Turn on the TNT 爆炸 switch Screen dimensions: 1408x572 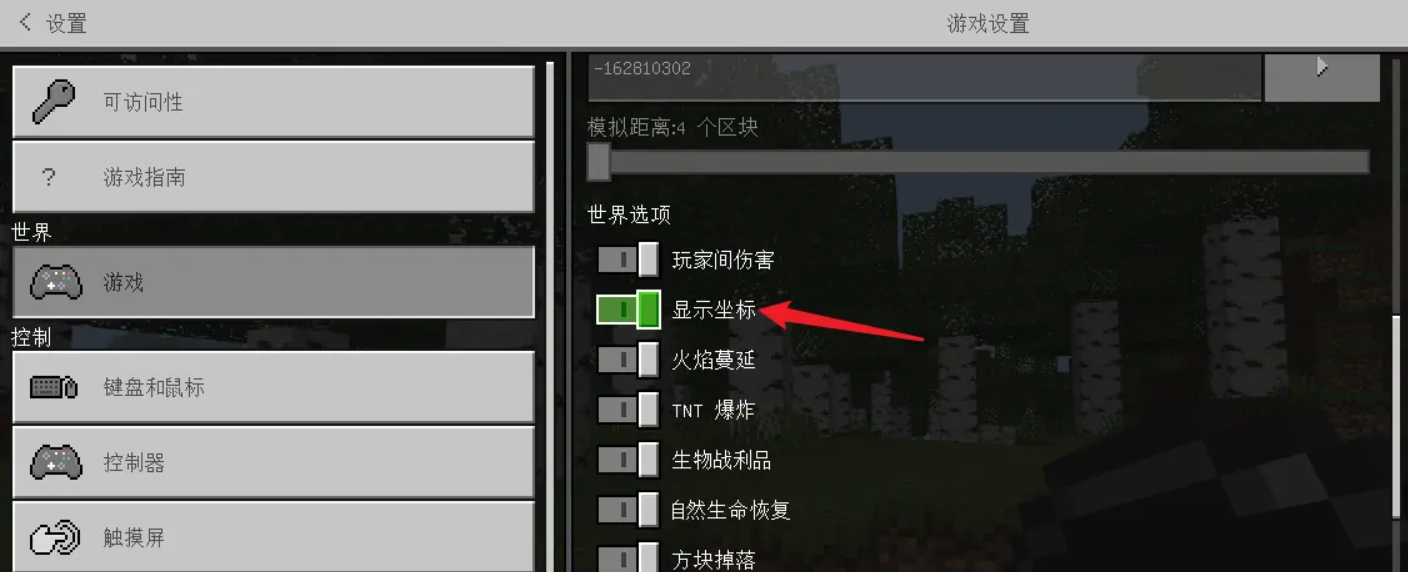click(x=628, y=410)
